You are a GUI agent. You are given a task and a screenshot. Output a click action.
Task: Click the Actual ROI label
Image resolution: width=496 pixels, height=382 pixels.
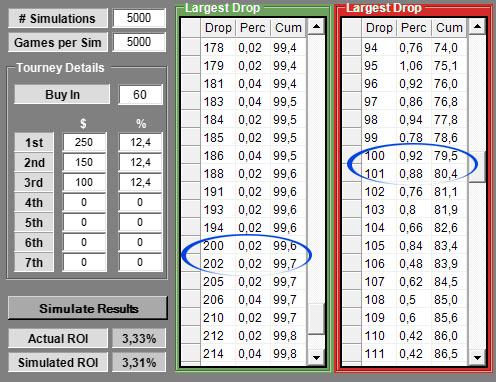pyautogui.click(x=58, y=338)
